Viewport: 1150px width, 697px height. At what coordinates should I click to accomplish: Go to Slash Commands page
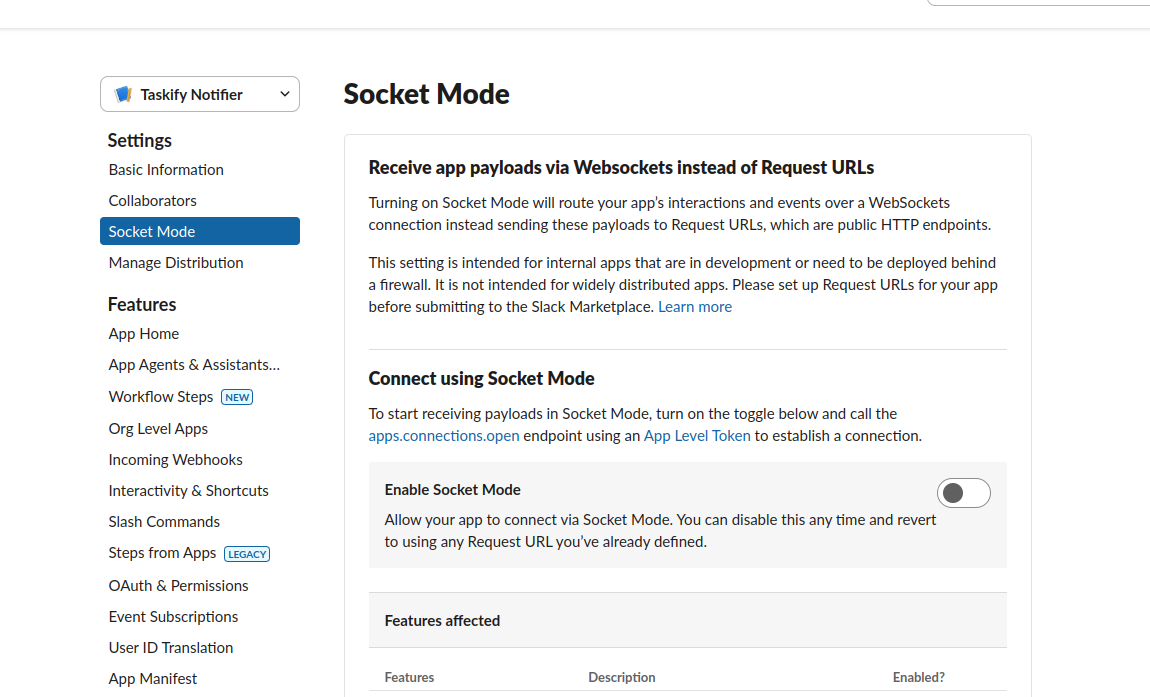click(164, 522)
